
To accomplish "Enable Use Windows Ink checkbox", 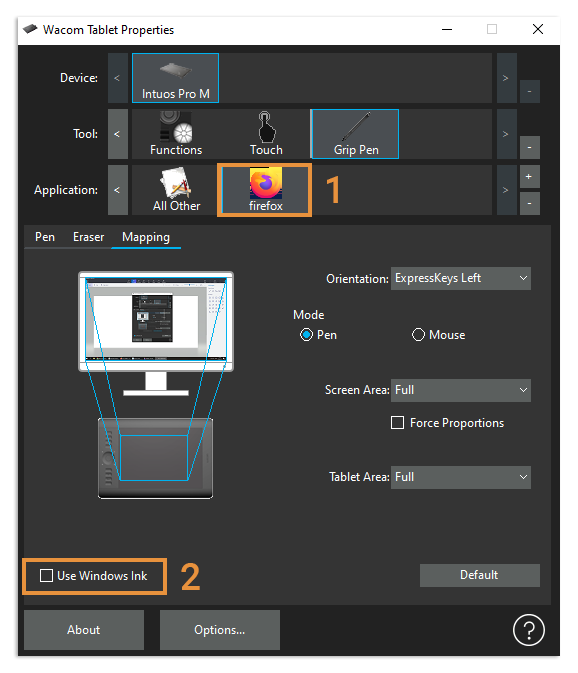I will tap(46, 576).
